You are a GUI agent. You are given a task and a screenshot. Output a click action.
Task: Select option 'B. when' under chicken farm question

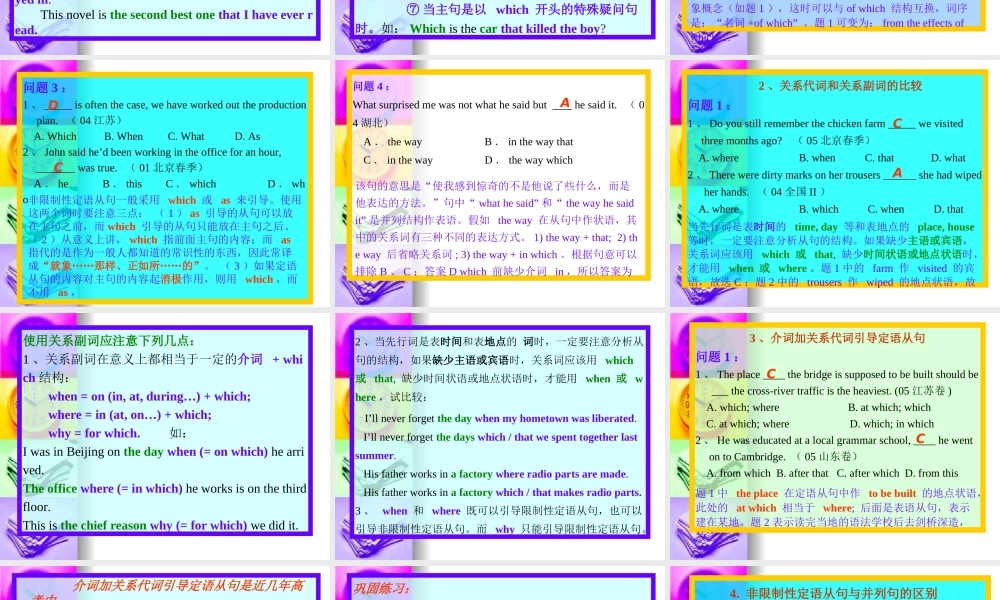point(817,158)
